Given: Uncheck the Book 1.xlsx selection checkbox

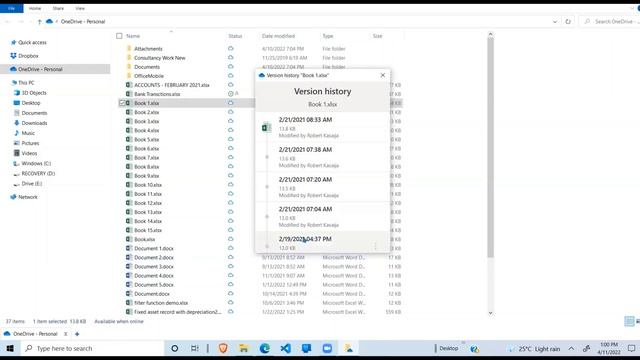Looking at the screenshot, I should [122, 103].
